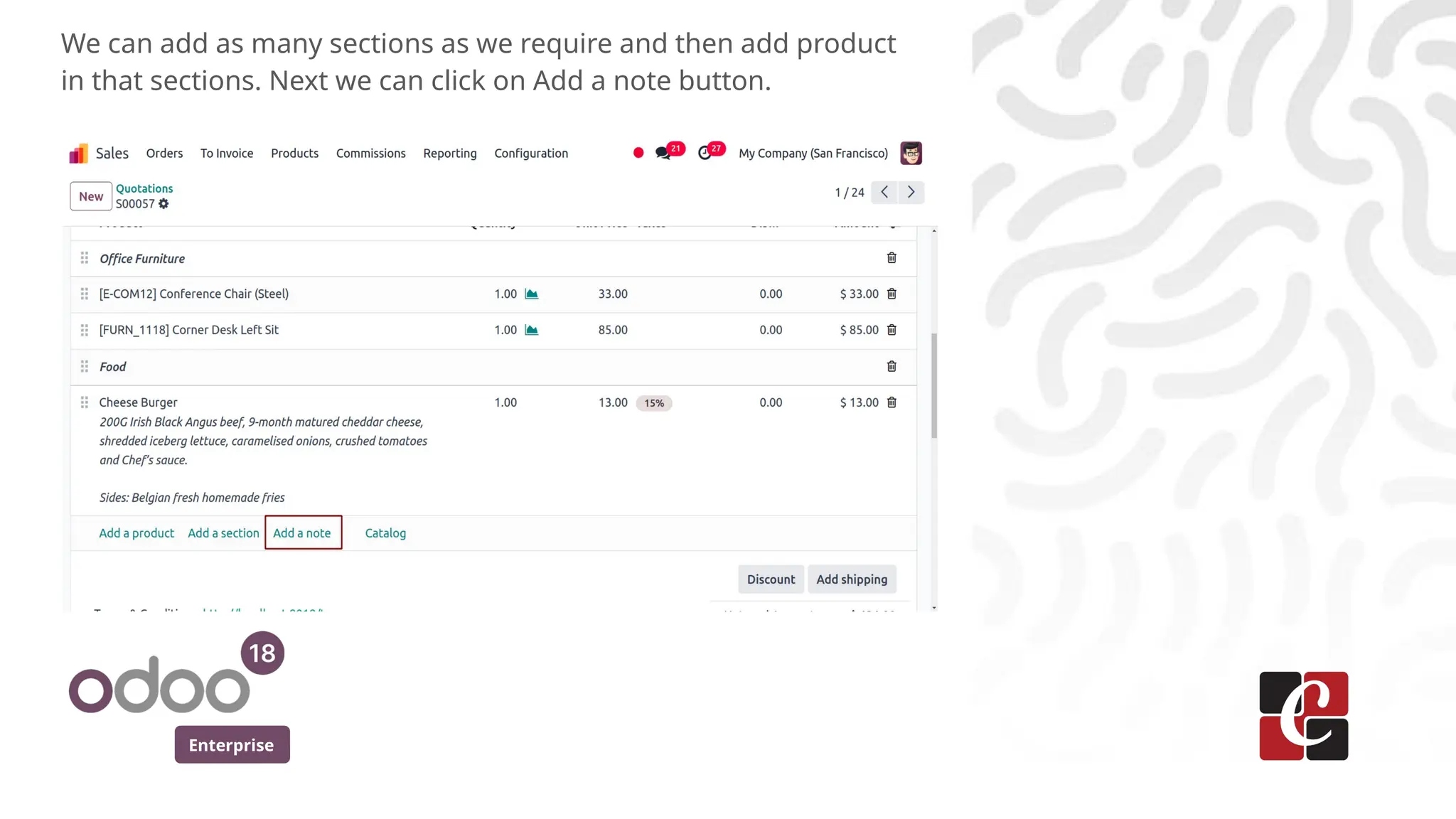Delete the Corner Desk Left Sit line
1456x819 pixels.
coord(892,330)
